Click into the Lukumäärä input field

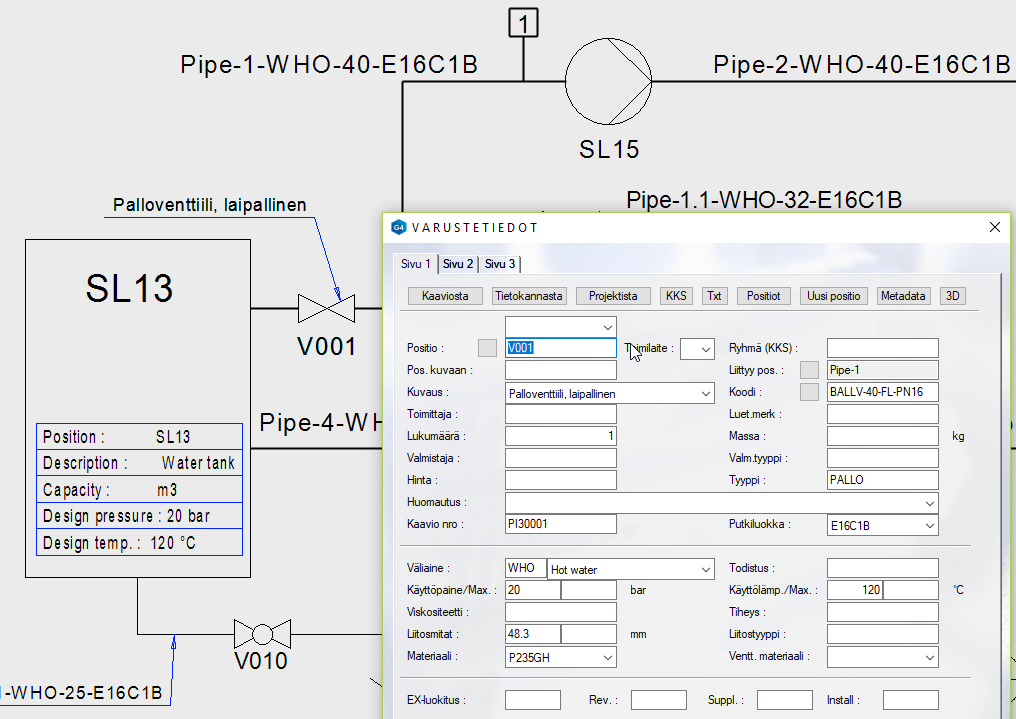pos(560,436)
